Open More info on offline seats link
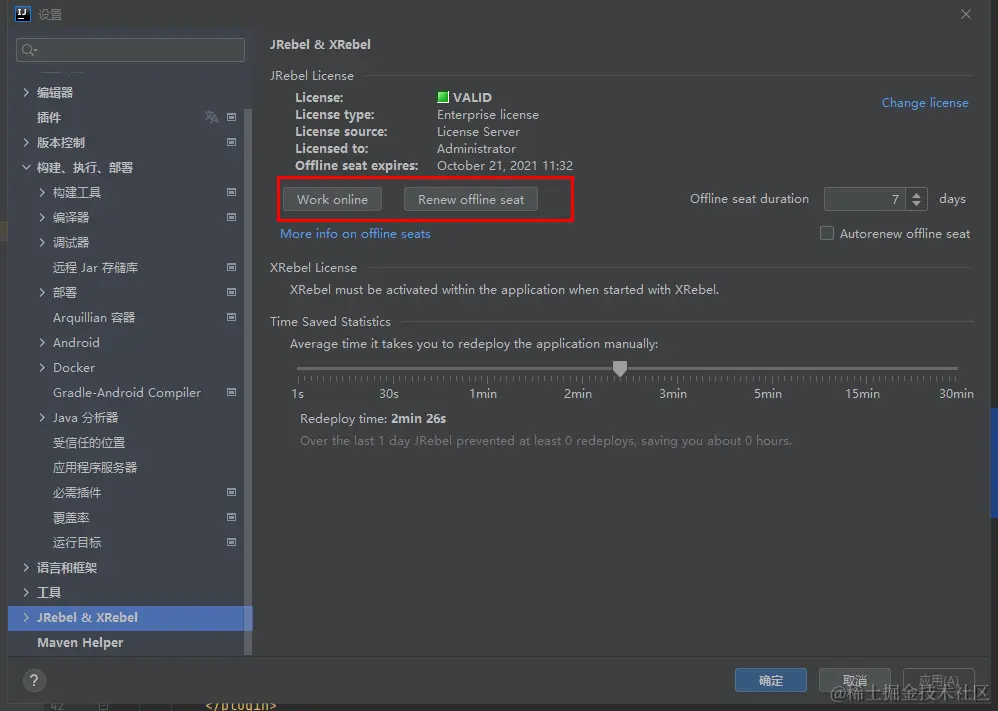Viewport: 998px width, 711px height. (x=355, y=234)
